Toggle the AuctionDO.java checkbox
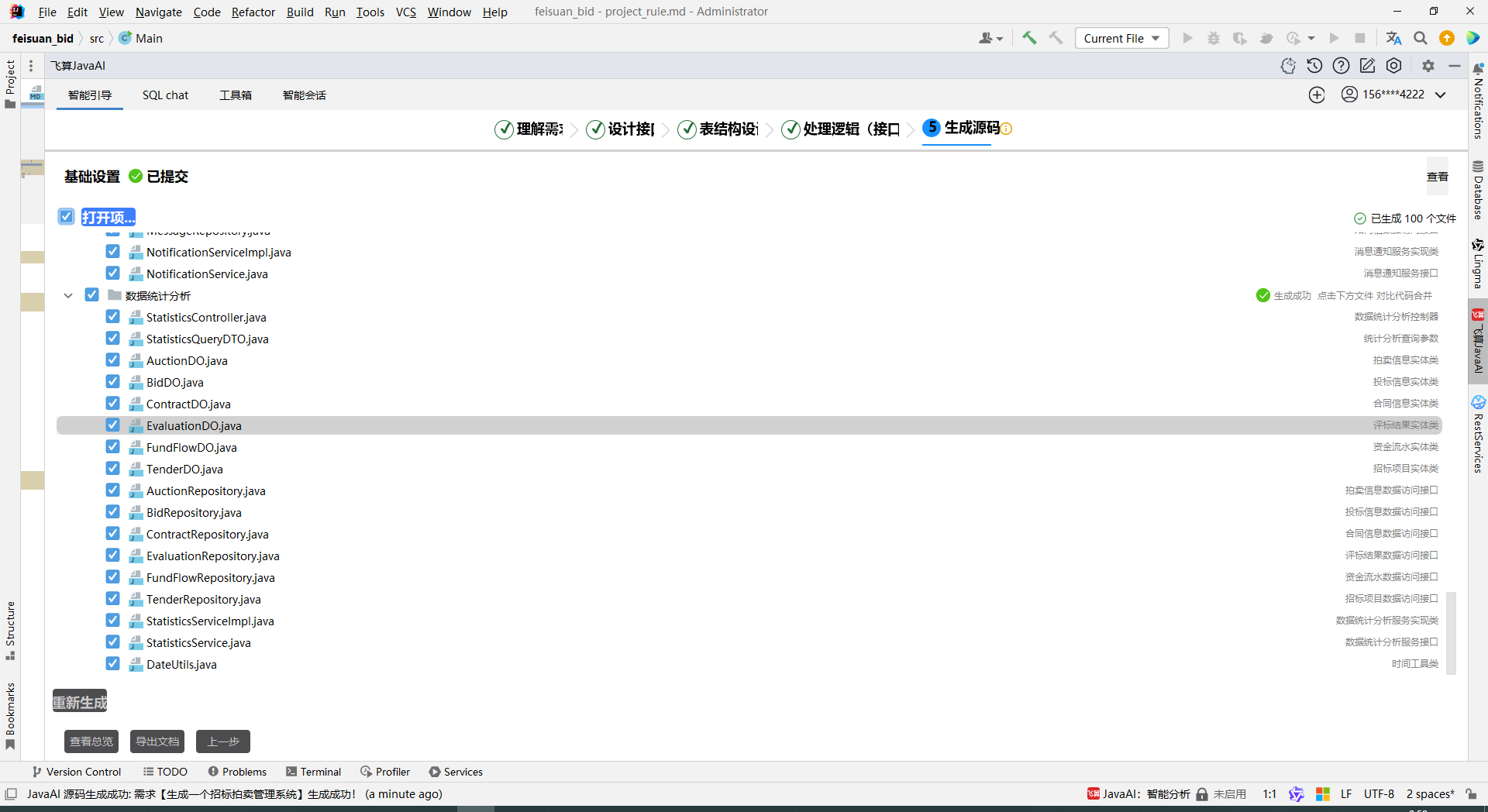1488x812 pixels. pos(112,360)
